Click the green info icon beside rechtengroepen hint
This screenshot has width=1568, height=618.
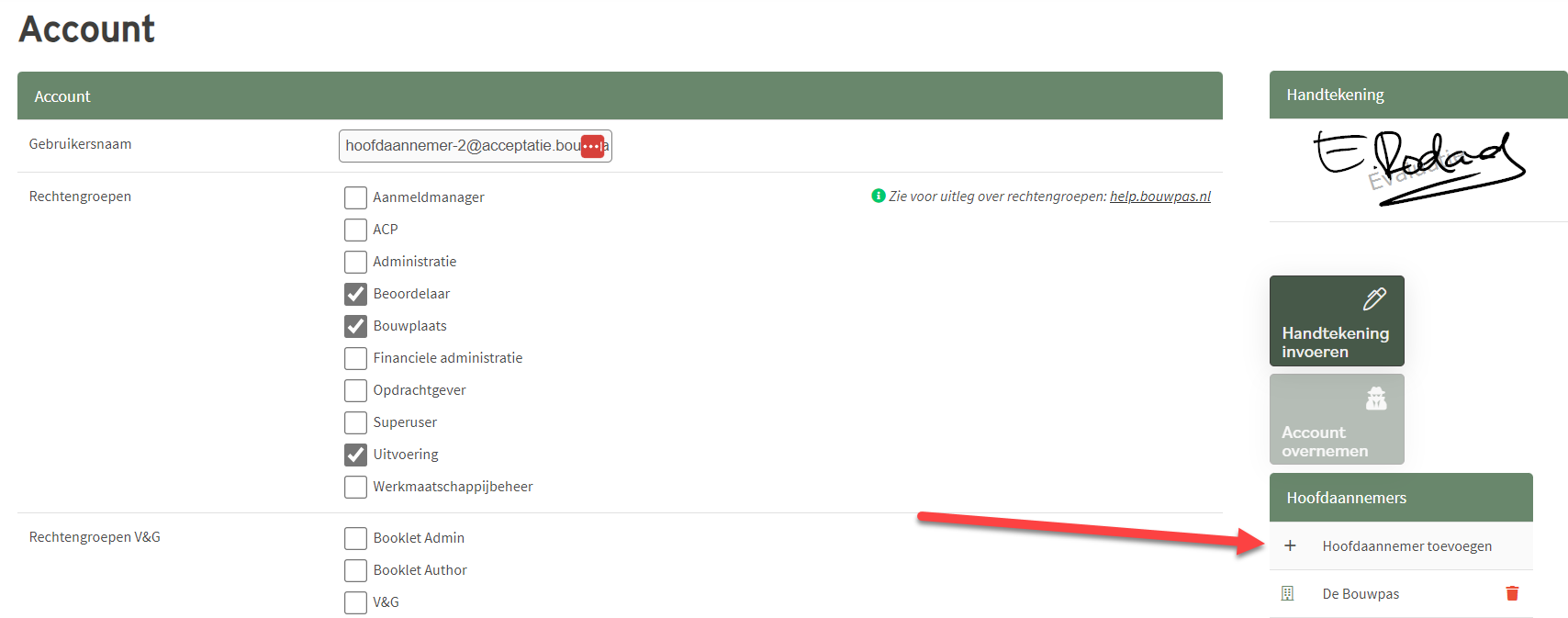878,196
